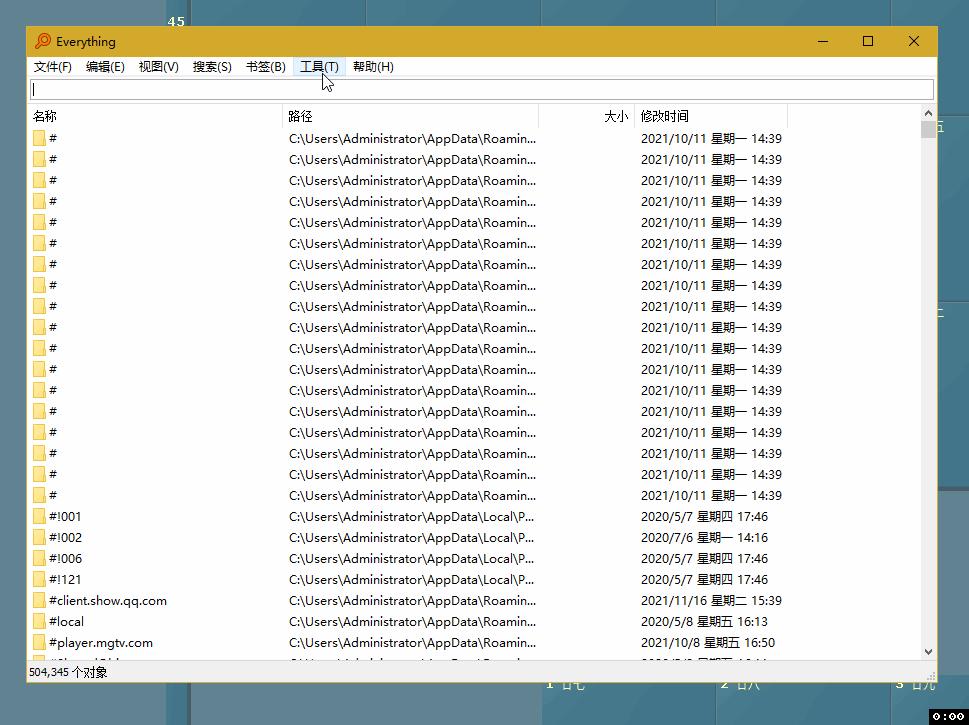The height and width of the screenshot is (725, 969).
Task: Click inside the search input box
Action: (480, 89)
